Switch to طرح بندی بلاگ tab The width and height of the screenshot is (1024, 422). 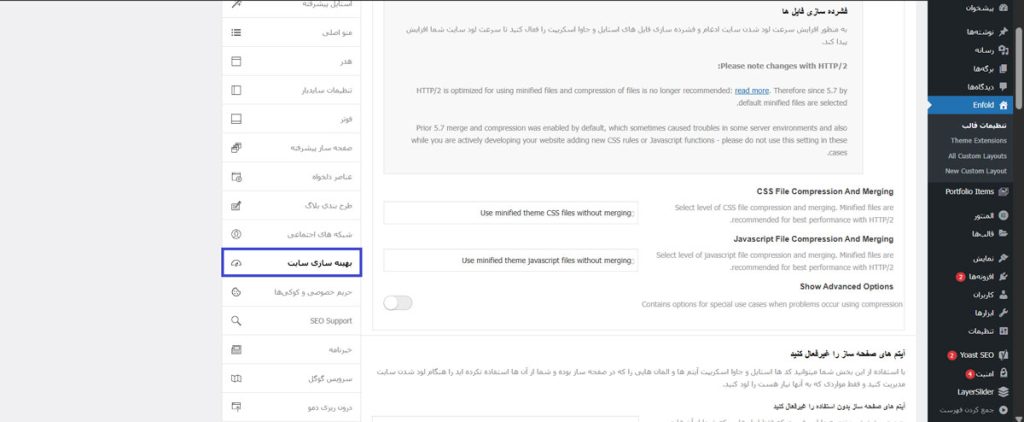tap(292, 205)
